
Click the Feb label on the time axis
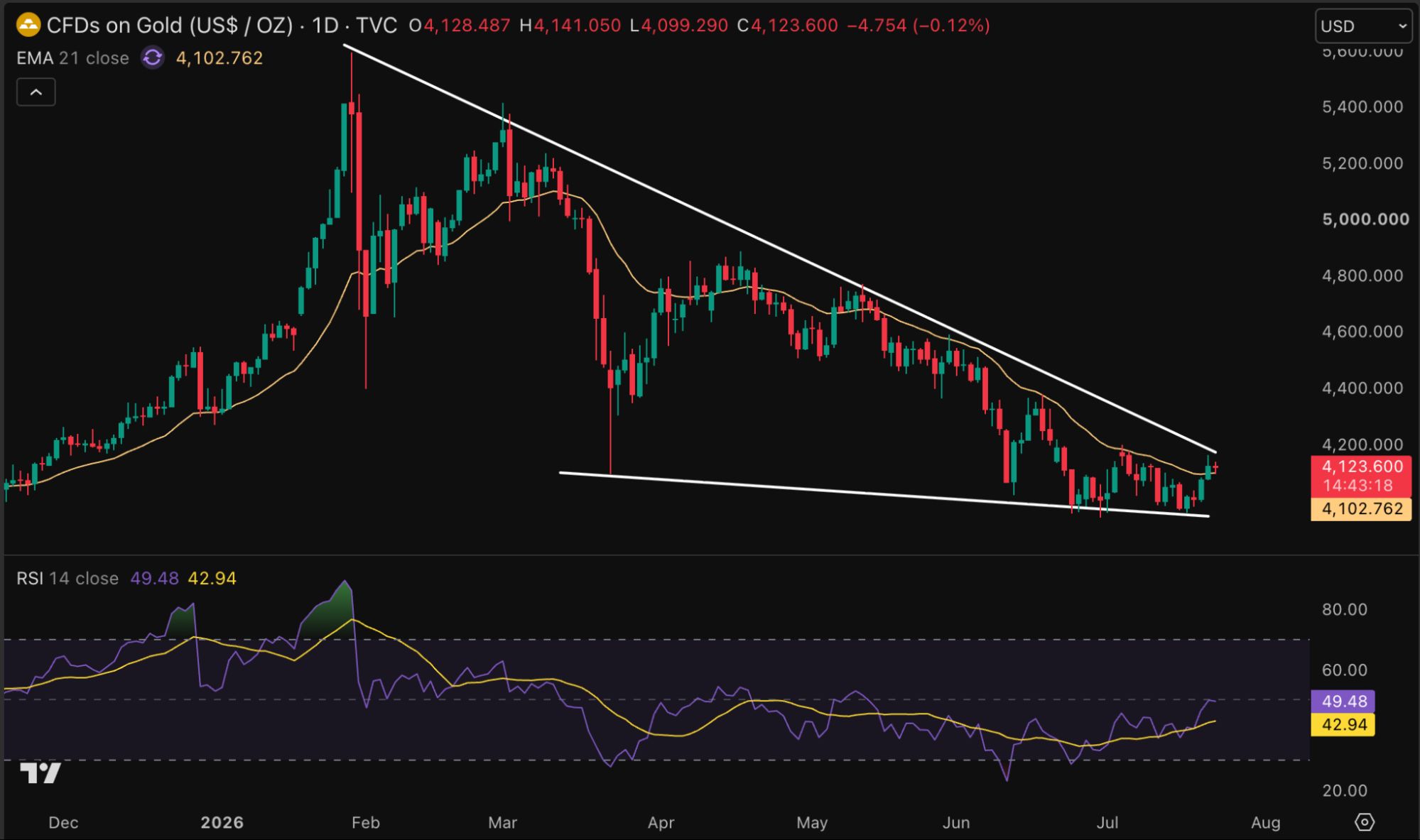pyautogui.click(x=366, y=823)
